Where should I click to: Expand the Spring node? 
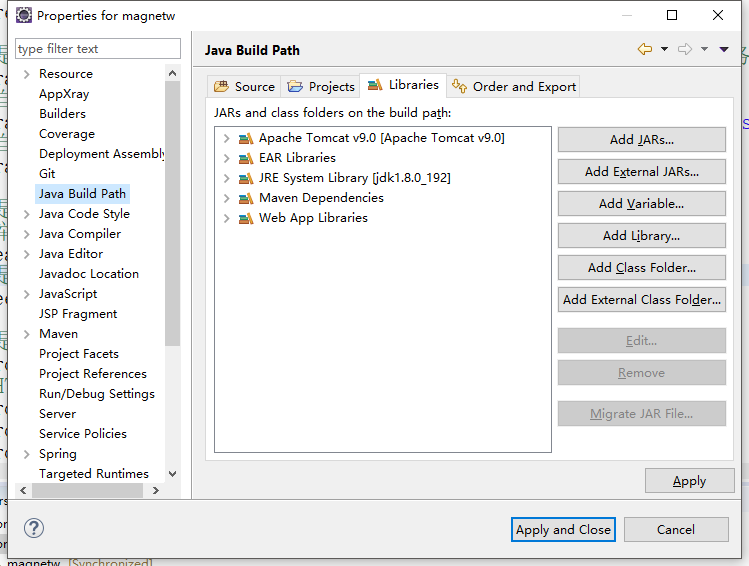point(27,454)
